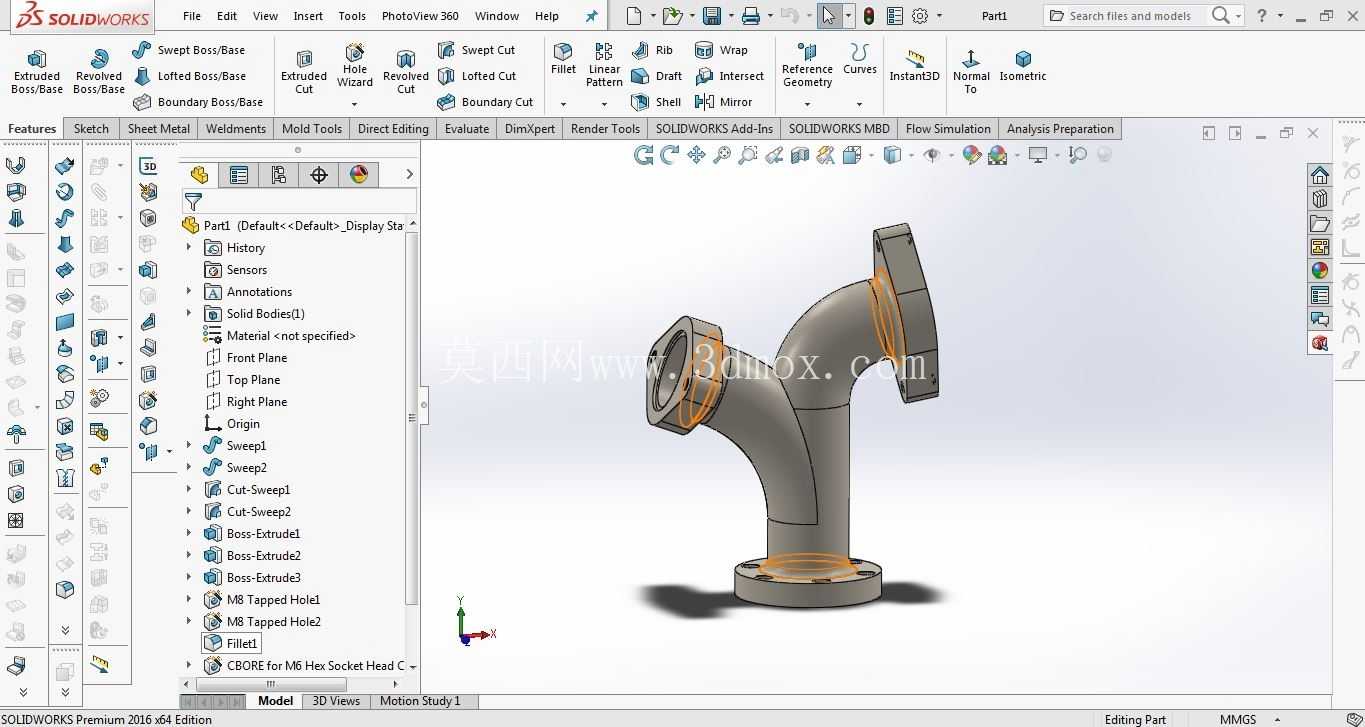The width and height of the screenshot is (1365, 727).
Task: Select the Wrap feature
Action: 721,50
